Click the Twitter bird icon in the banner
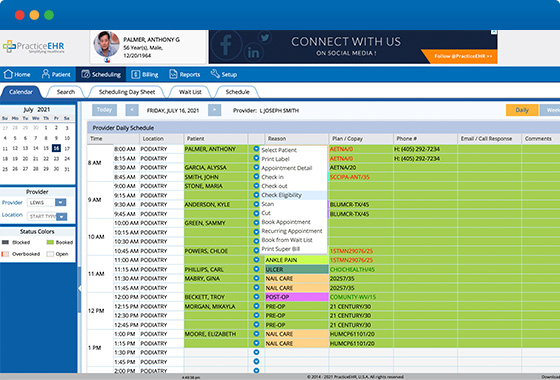560x380 pixels. pos(265,37)
